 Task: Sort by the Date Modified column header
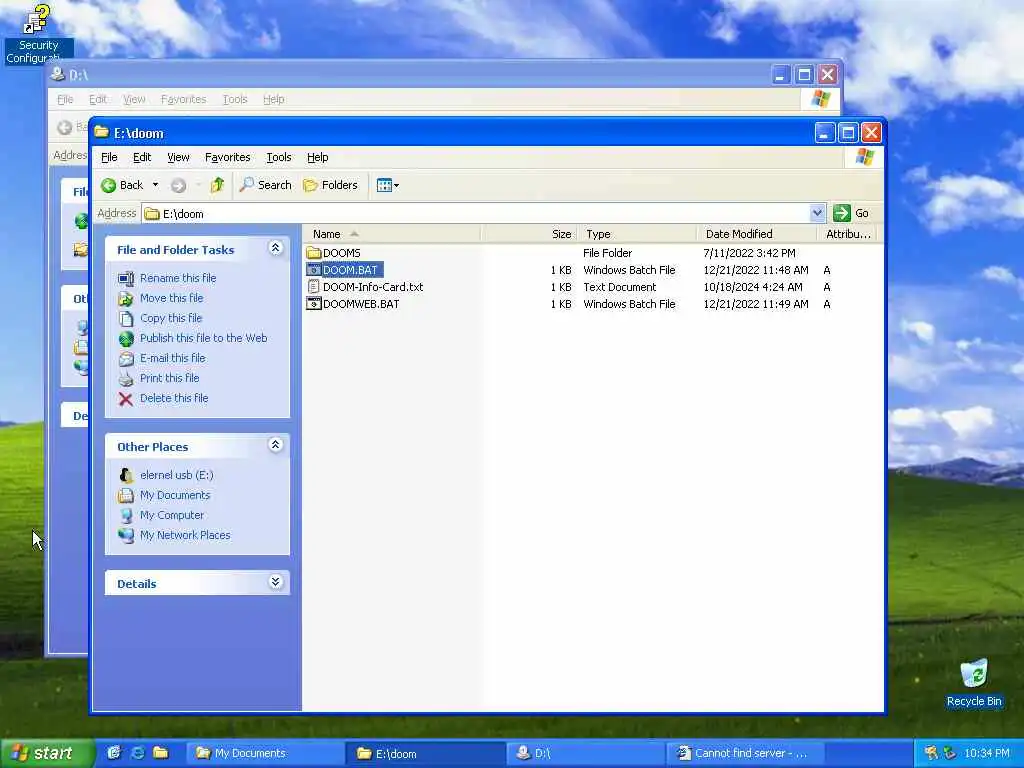click(x=756, y=234)
